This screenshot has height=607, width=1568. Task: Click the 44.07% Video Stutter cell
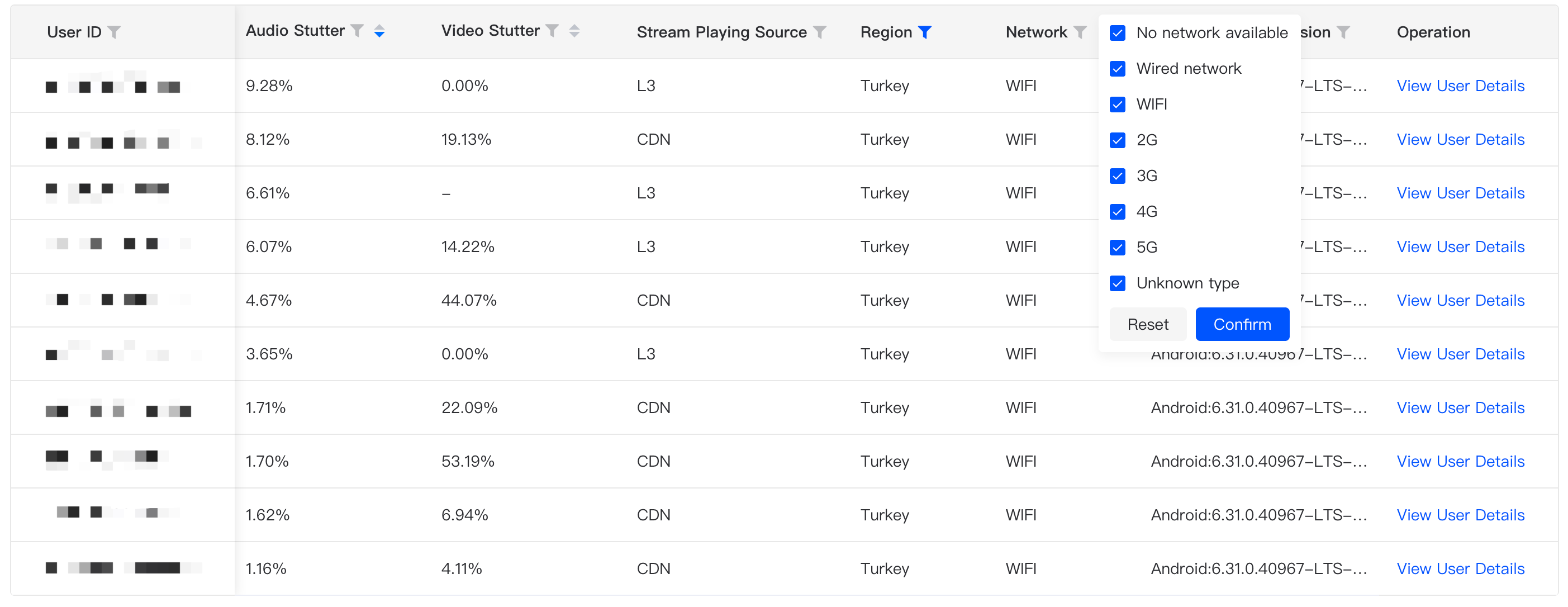tap(469, 300)
